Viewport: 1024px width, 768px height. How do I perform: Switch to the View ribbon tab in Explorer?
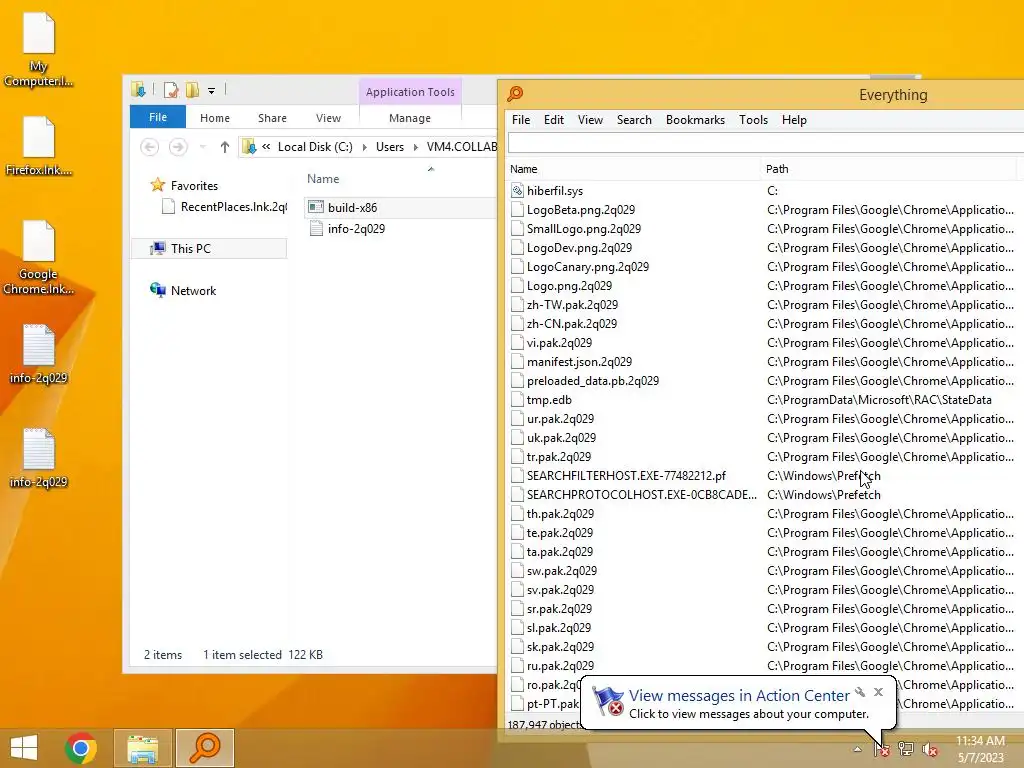point(328,118)
